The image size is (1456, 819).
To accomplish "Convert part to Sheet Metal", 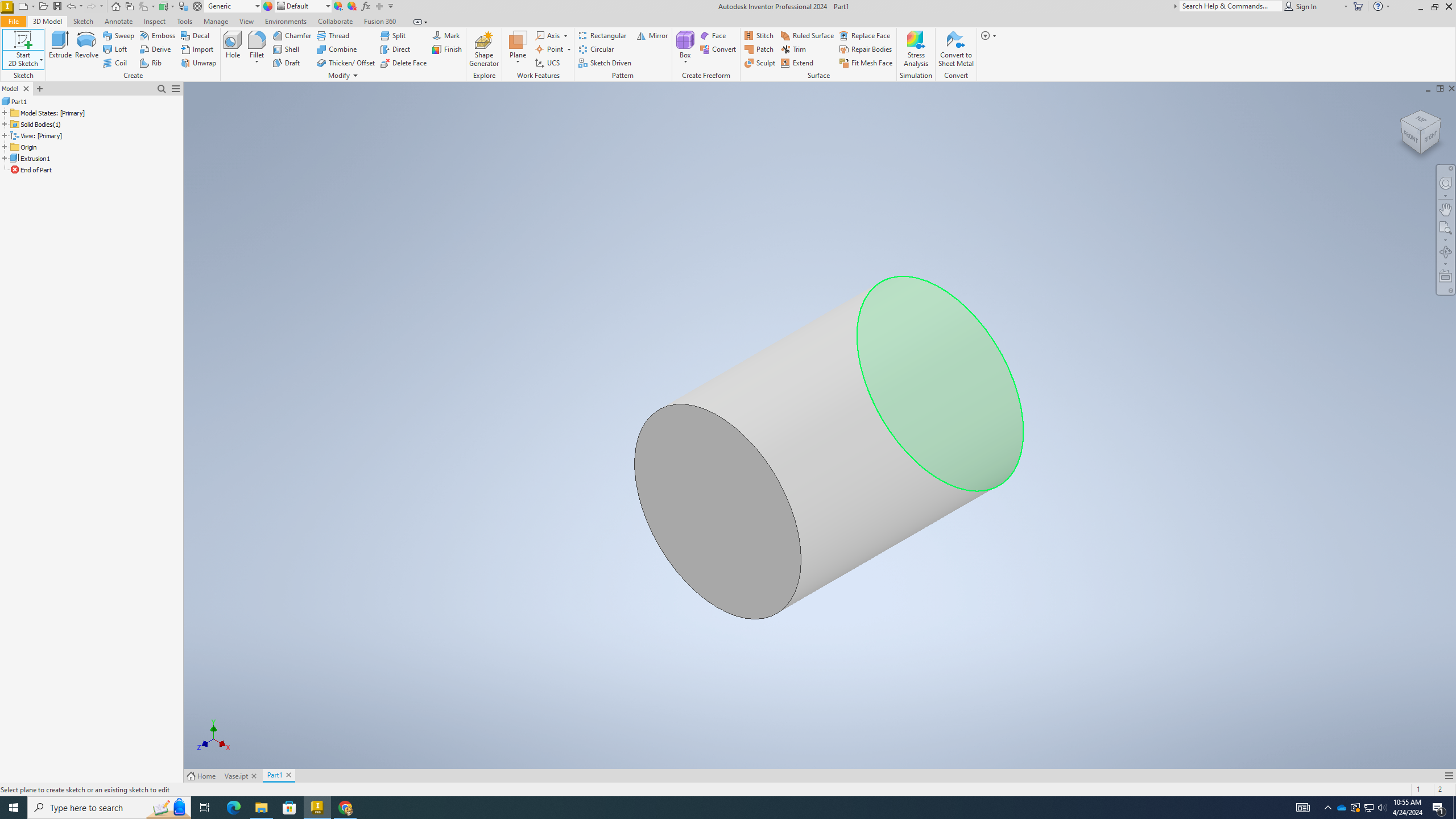I will point(955,49).
